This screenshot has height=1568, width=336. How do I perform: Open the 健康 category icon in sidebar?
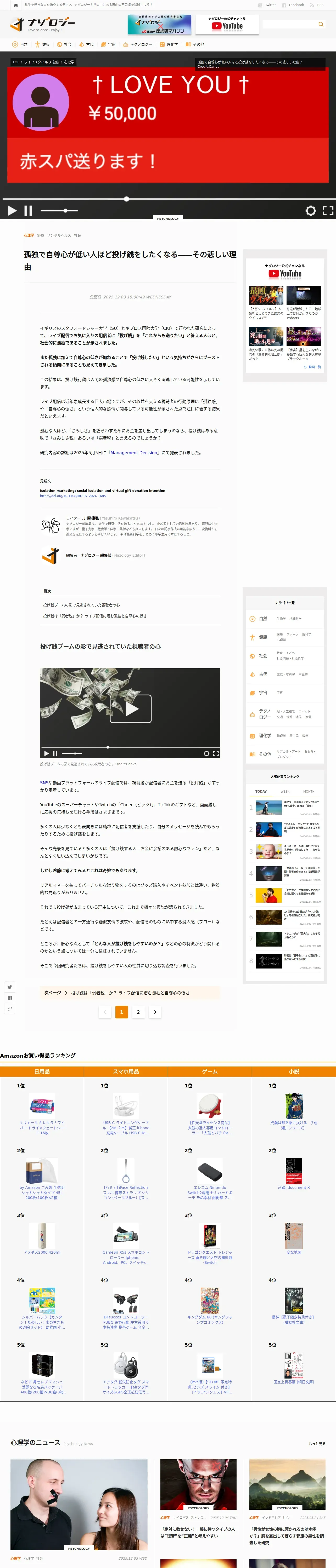(x=253, y=637)
